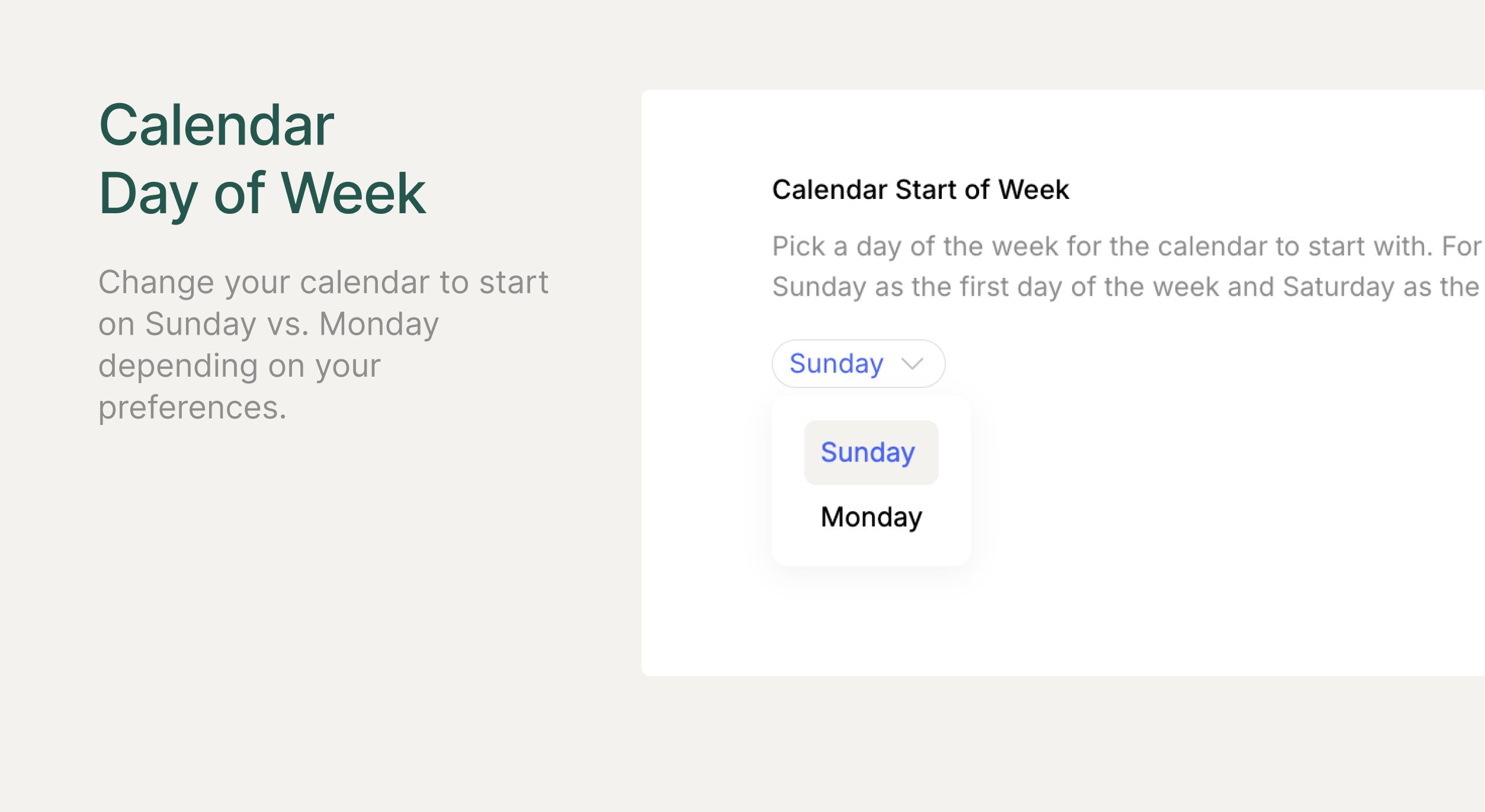
Task: Click "Change your calendar to start" line
Action: 323,282
